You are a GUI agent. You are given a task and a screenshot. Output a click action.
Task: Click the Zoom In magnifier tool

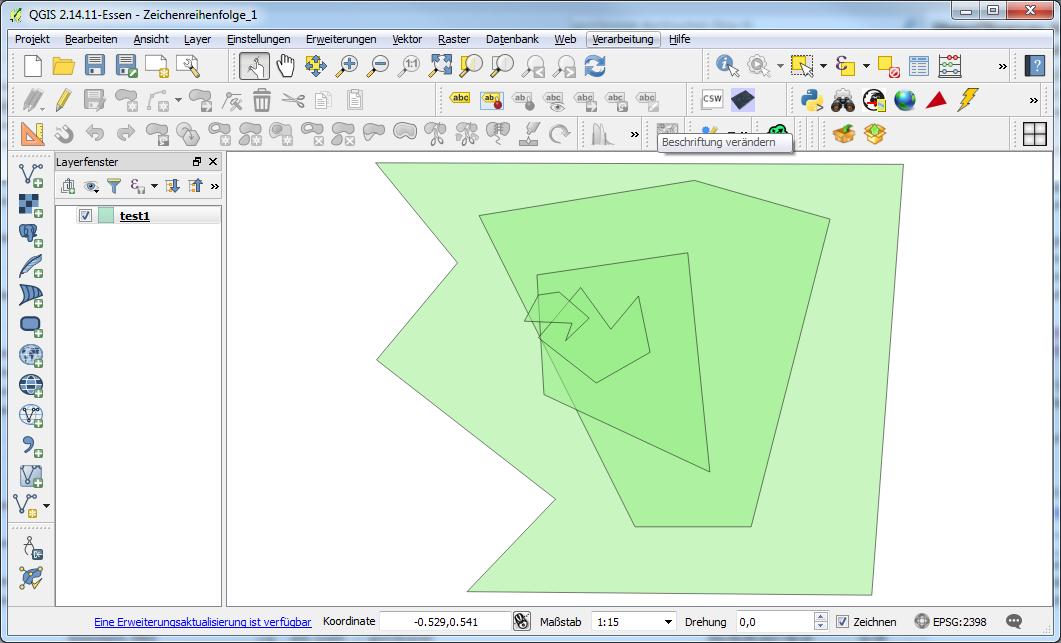pyautogui.click(x=347, y=66)
